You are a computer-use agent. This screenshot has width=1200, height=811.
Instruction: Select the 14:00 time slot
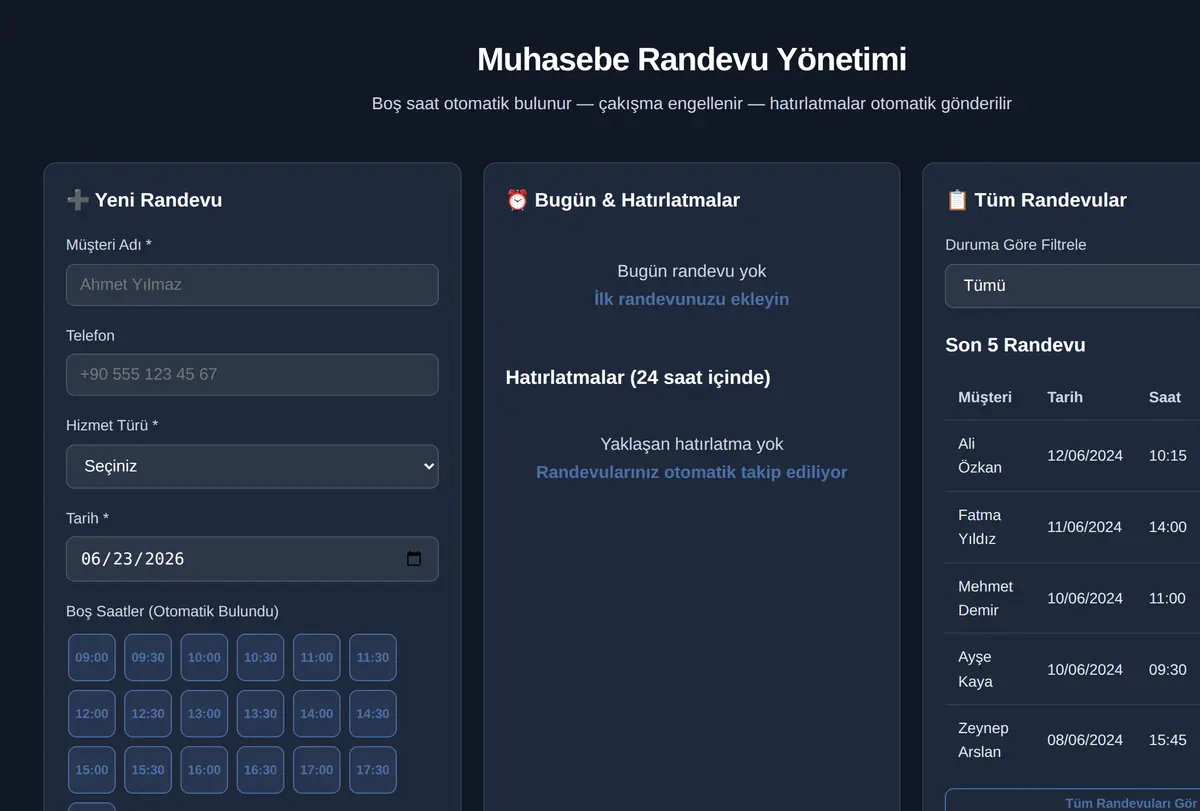click(x=317, y=714)
